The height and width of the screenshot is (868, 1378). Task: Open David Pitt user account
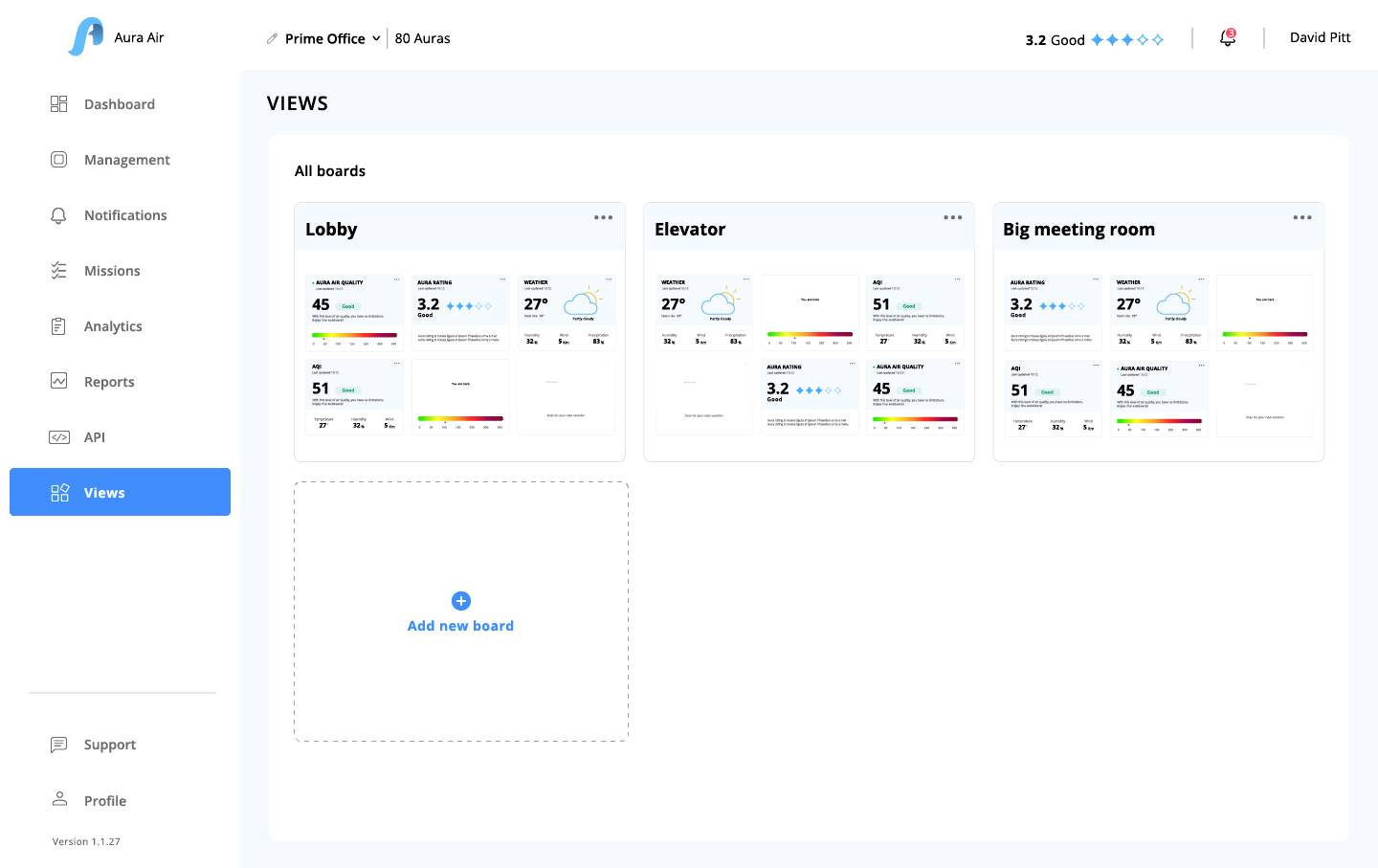1320,37
